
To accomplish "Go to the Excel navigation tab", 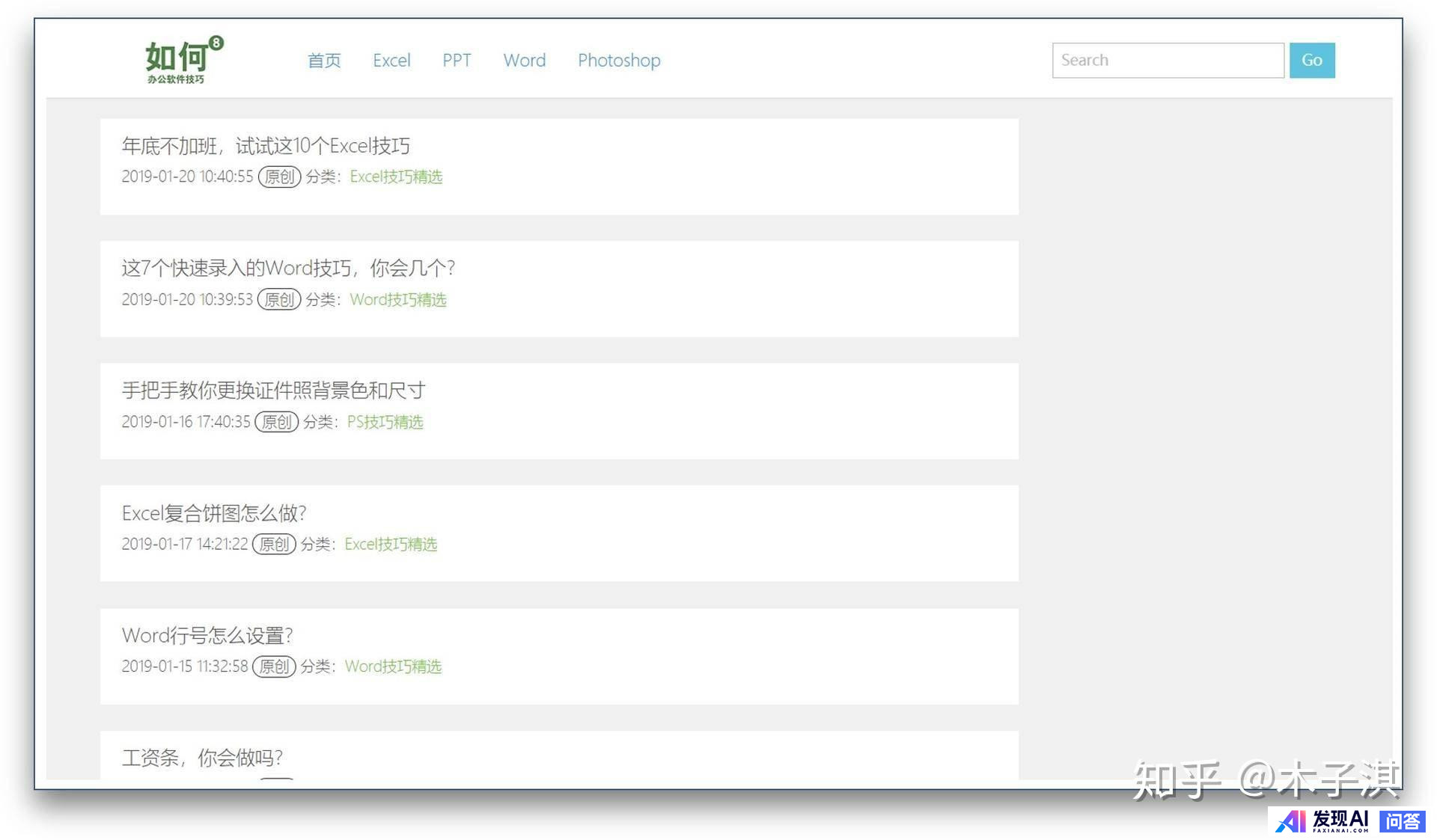I will (391, 61).
